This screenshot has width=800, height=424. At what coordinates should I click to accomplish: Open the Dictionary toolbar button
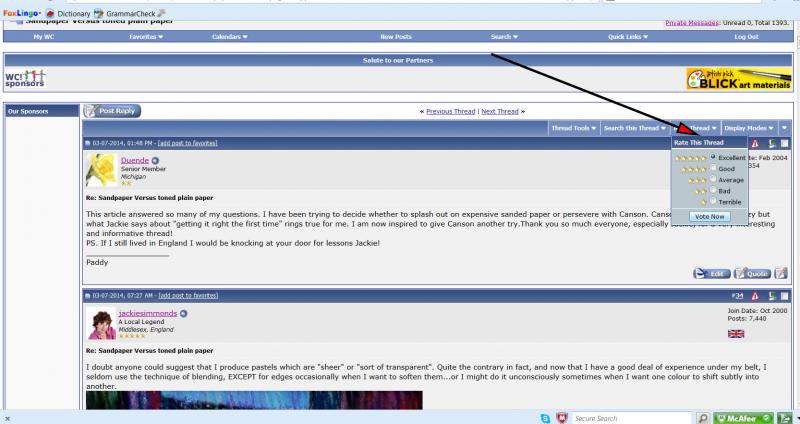[x=68, y=14]
